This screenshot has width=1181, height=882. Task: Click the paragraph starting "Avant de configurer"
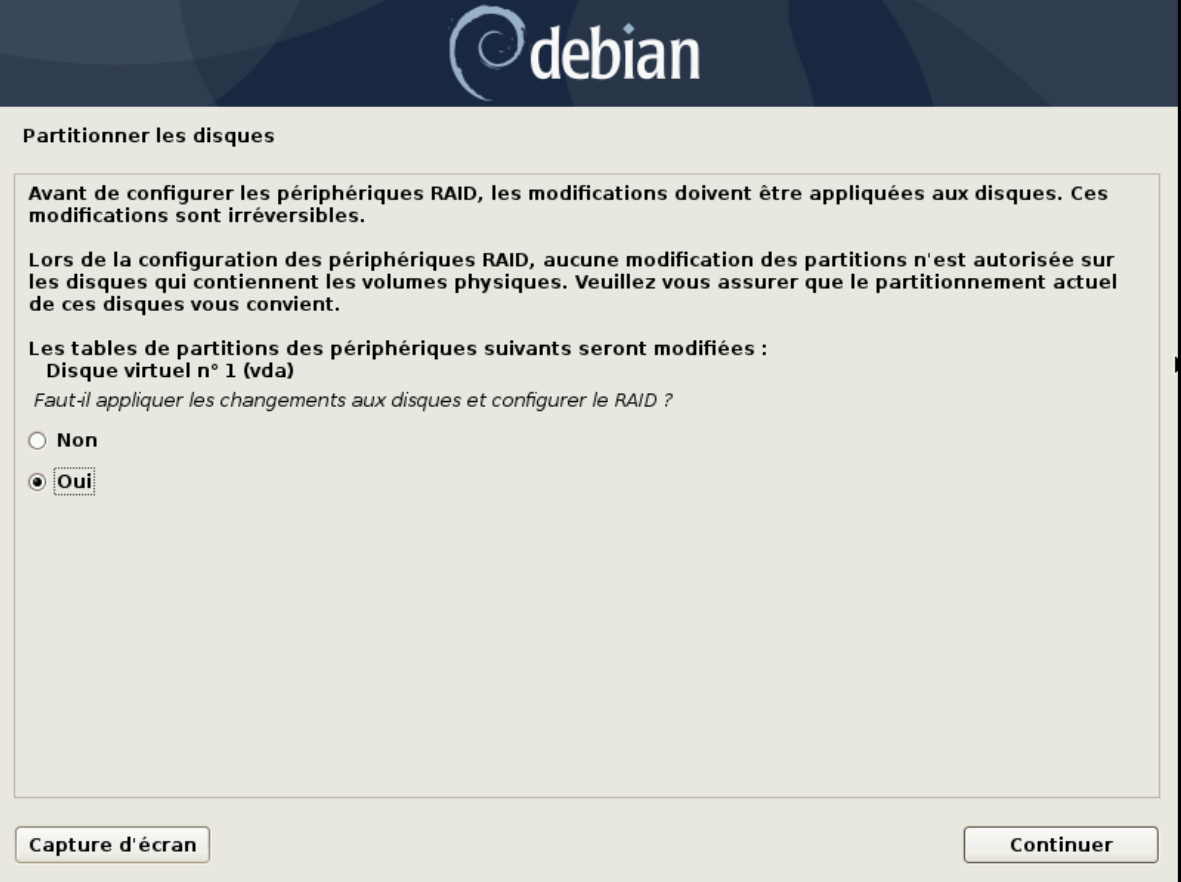click(x=568, y=204)
